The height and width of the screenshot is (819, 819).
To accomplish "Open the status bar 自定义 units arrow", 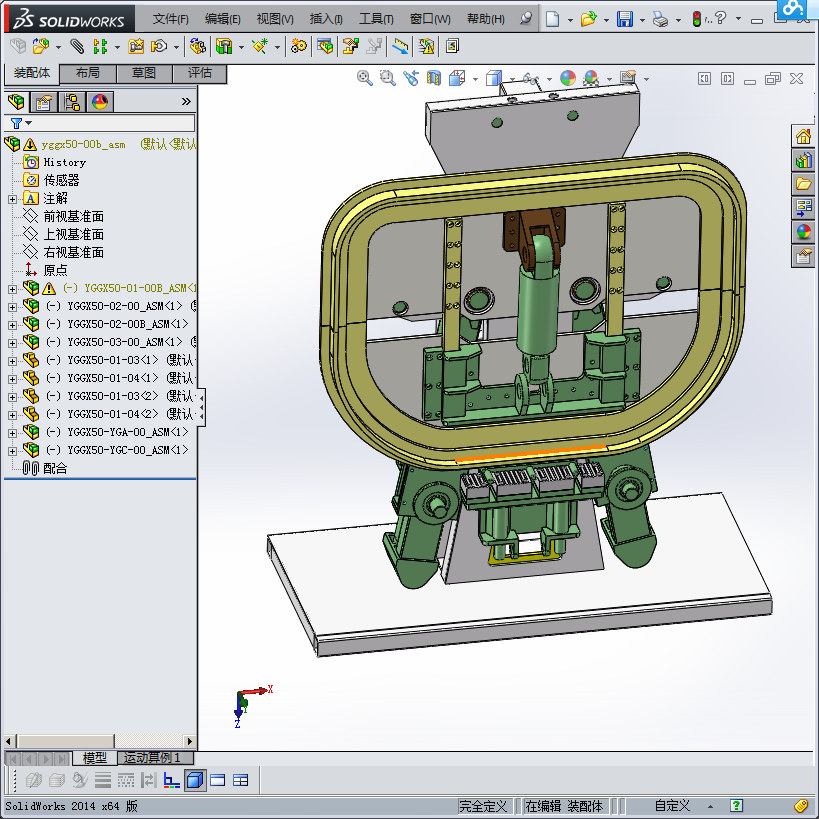I will coord(710,807).
